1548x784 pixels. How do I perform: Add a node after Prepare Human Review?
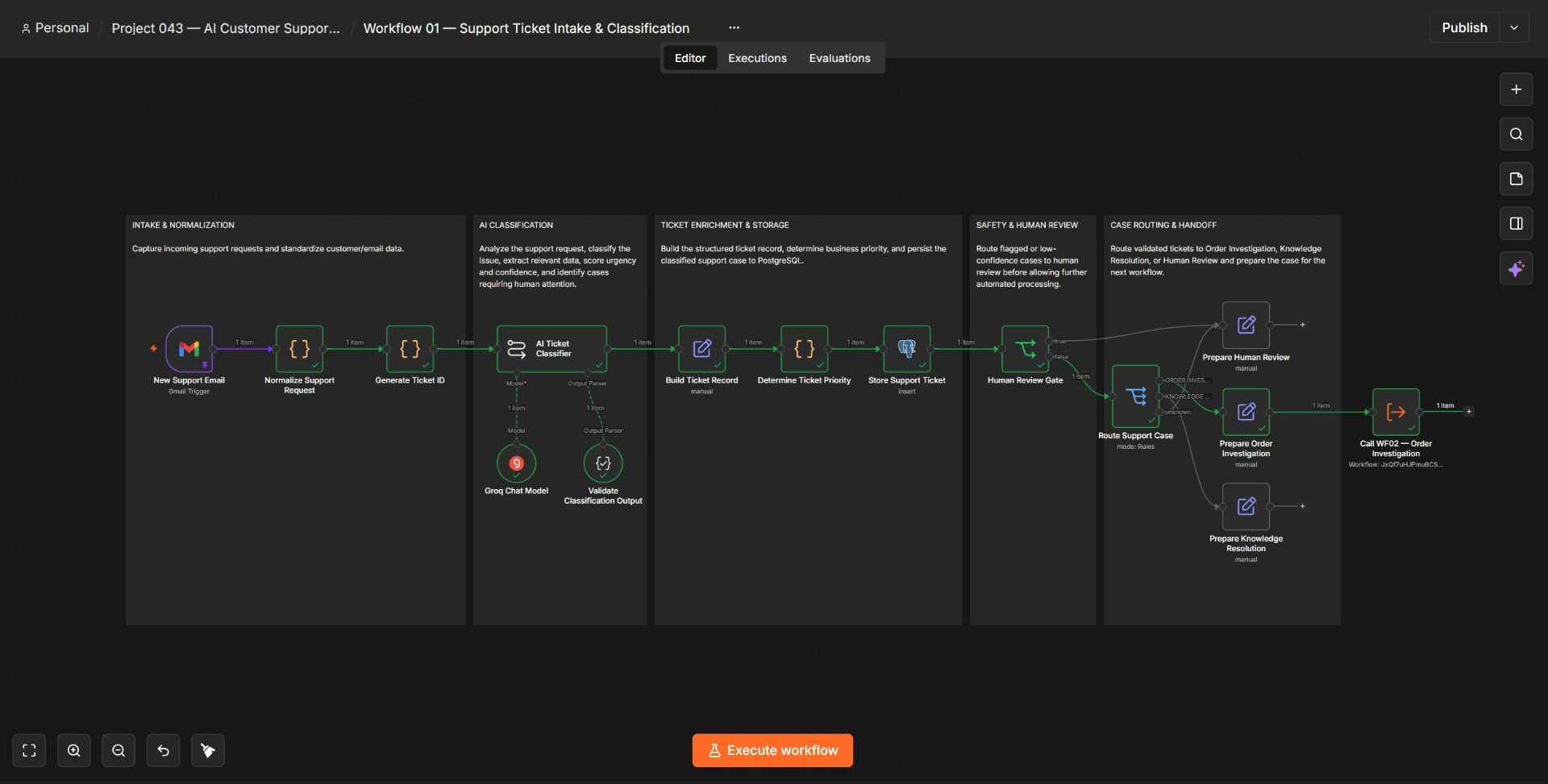(x=1302, y=325)
